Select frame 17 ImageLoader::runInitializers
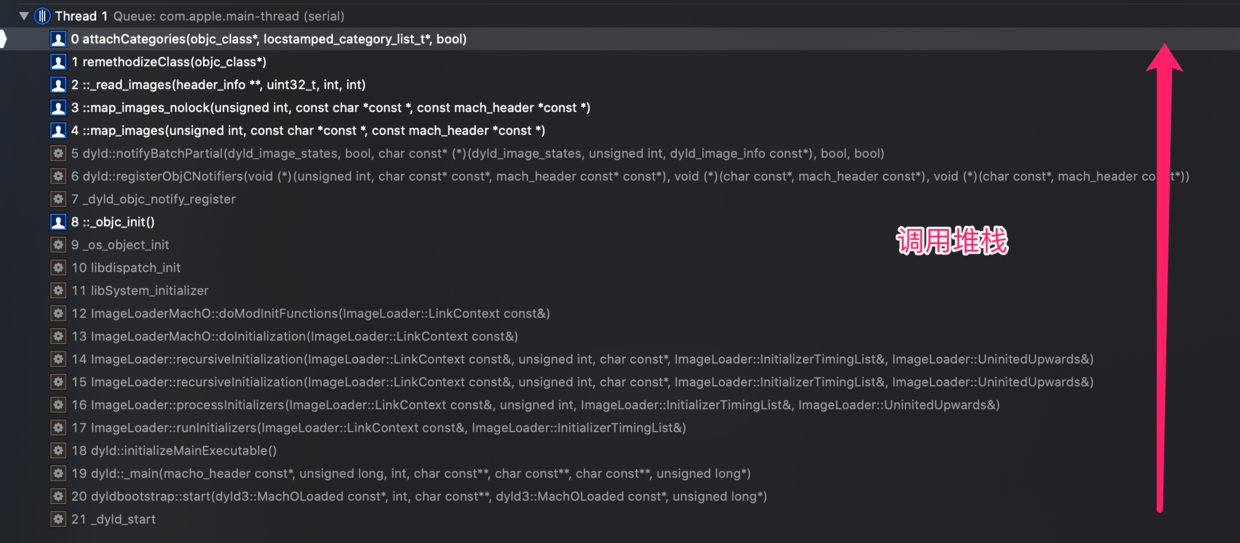1240x543 pixels. point(620,428)
